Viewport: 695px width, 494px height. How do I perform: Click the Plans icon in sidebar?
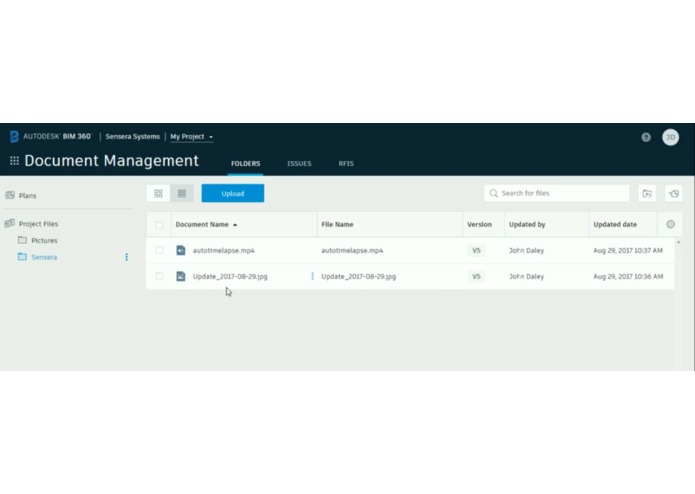pyautogui.click(x=10, y=195)
